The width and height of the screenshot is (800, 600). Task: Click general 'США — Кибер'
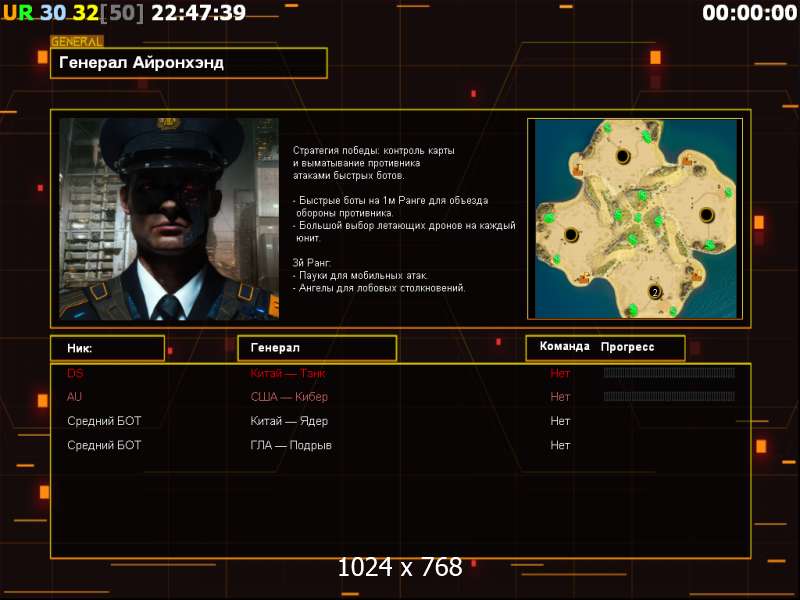(x=289, y=397)
